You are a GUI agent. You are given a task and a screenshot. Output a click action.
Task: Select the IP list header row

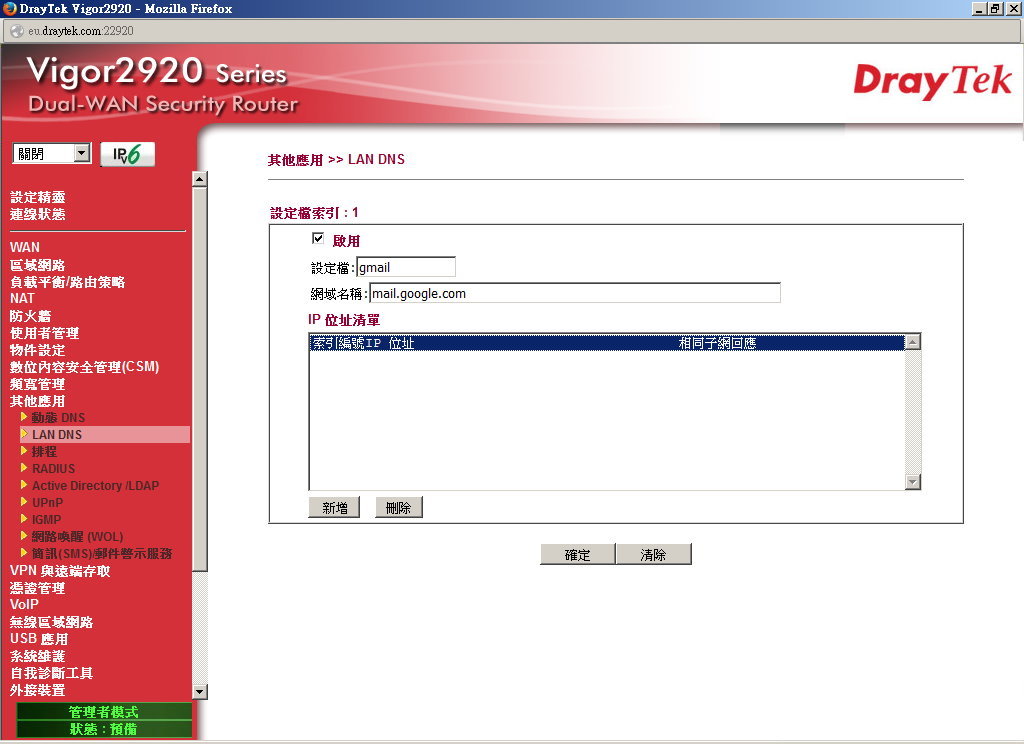click(607, 343)
